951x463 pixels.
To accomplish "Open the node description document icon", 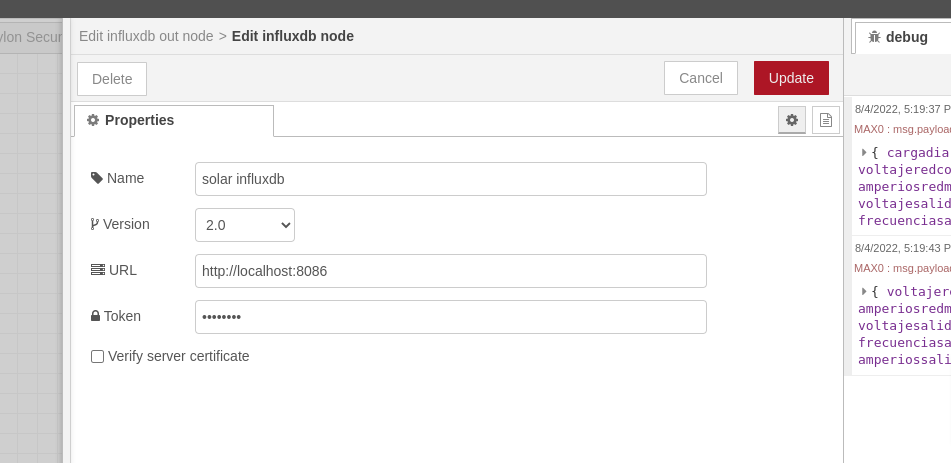I will (x=825, y=120).
